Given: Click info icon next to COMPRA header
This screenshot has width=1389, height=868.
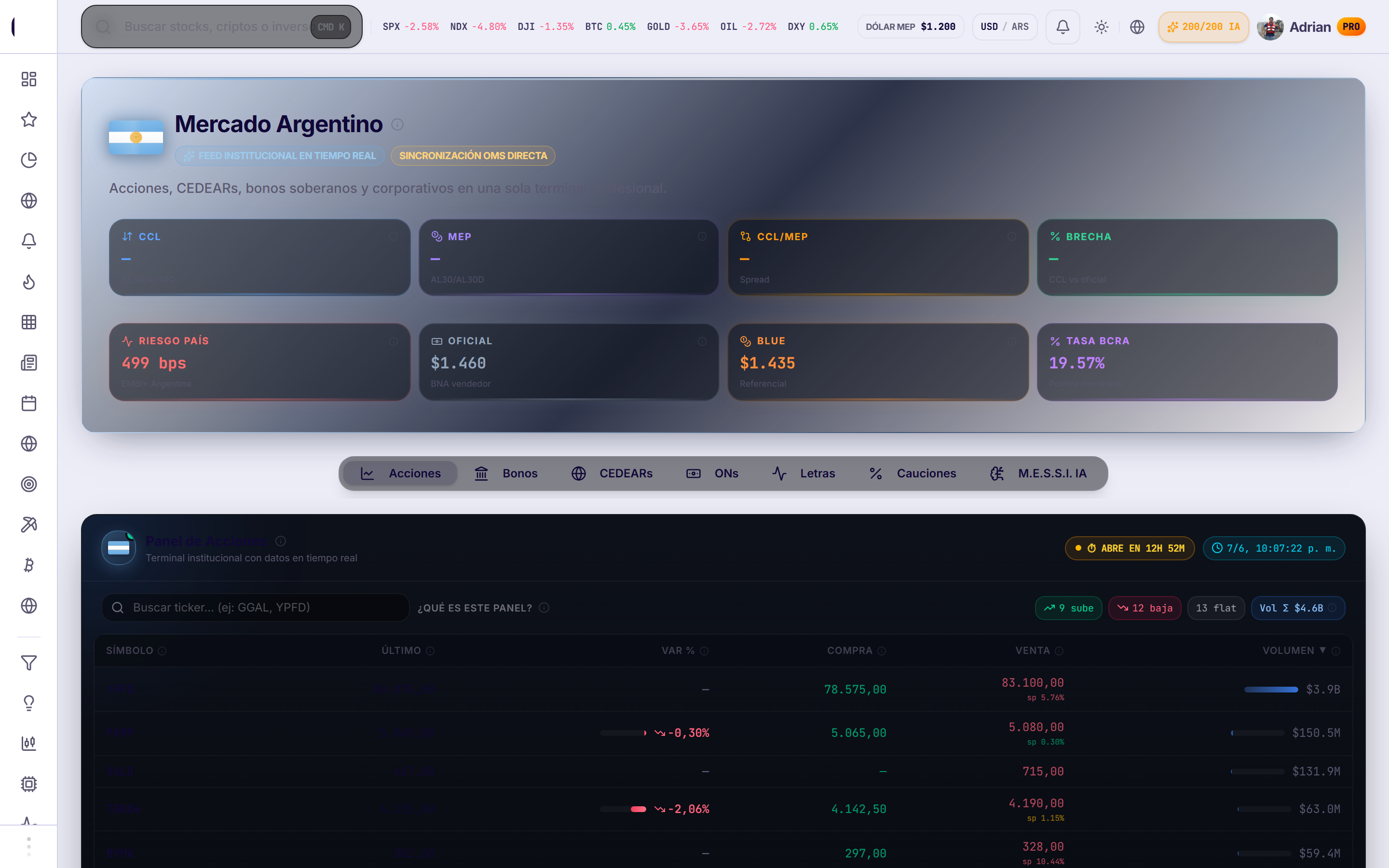Looking at the screenshot, I should 882,651.
